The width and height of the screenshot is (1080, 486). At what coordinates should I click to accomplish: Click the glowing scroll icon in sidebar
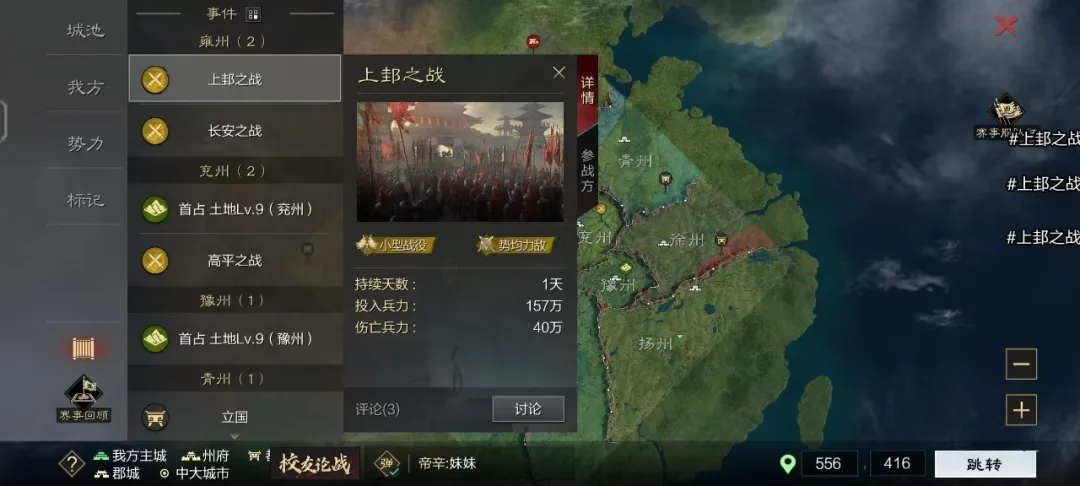(83, 348)
